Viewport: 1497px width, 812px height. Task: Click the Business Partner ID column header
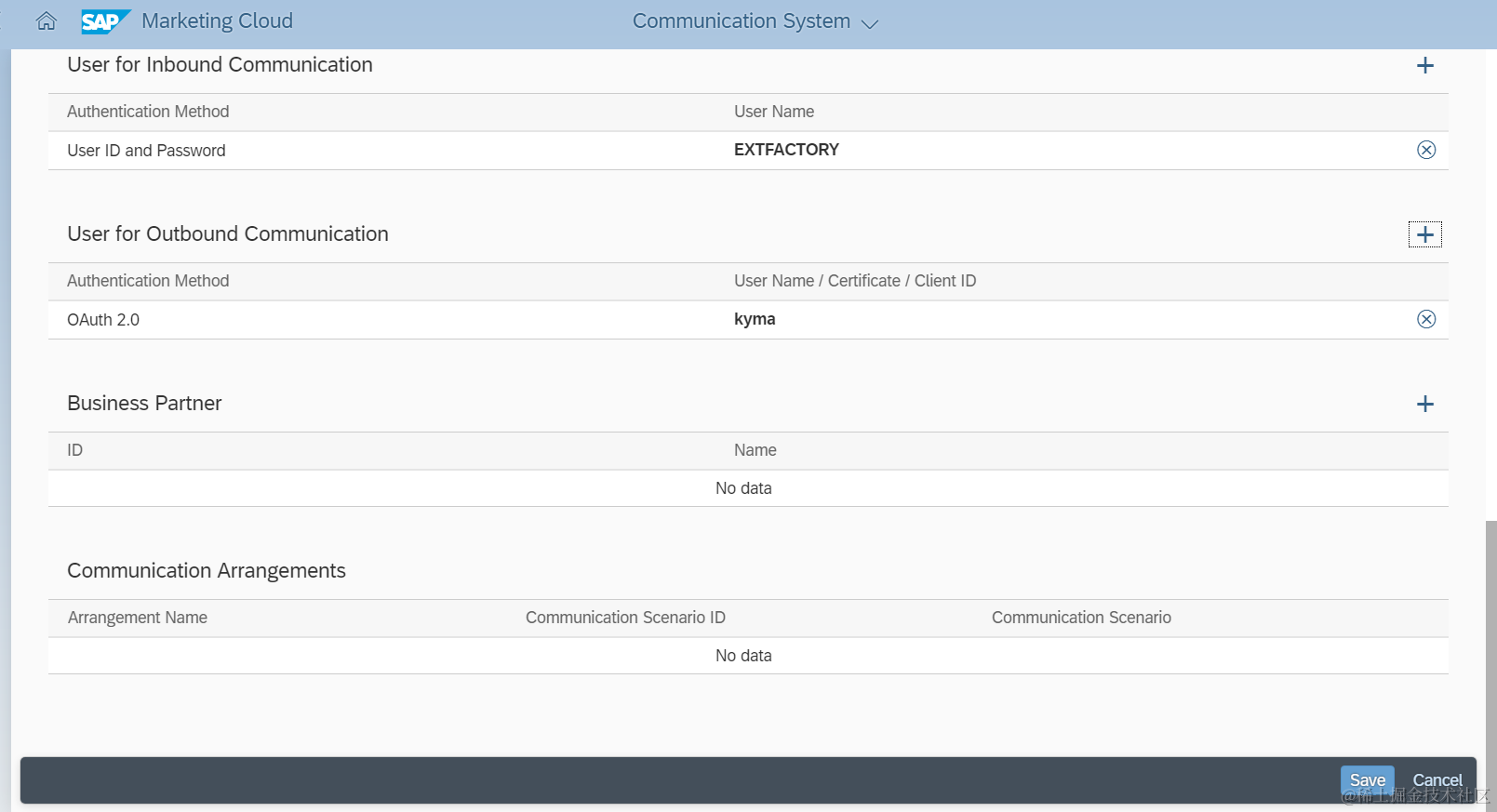(74, 450)
